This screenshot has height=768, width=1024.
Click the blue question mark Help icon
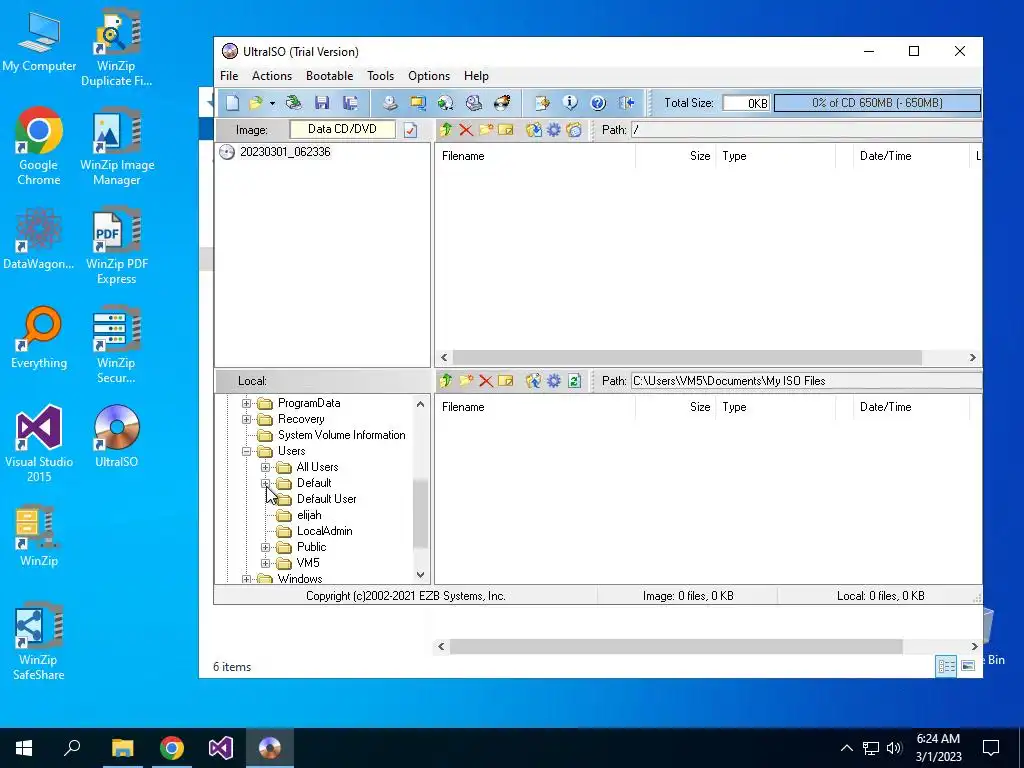598,103
